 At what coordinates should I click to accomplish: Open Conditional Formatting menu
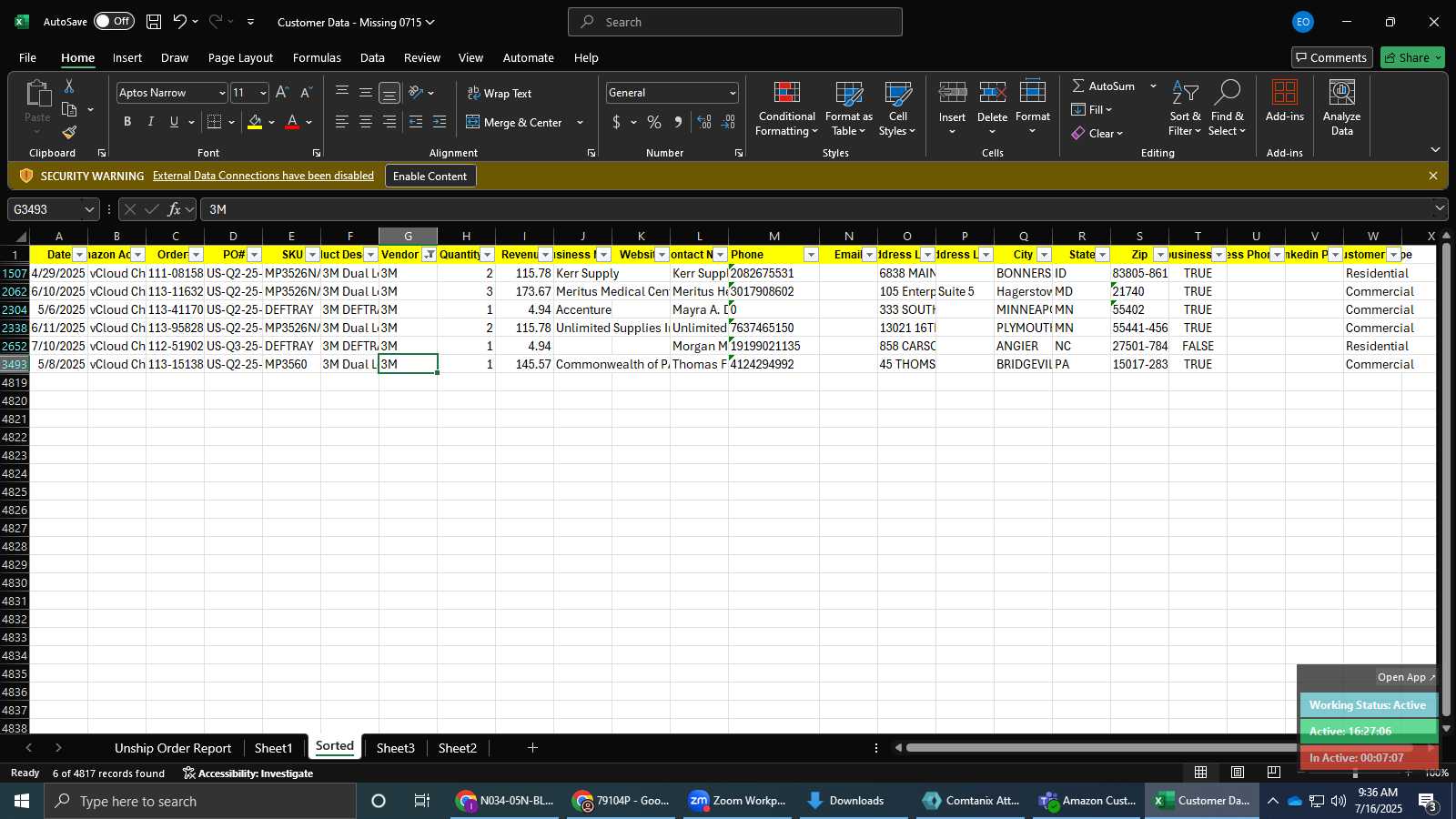pyautogui.click(x=787, y=109)
